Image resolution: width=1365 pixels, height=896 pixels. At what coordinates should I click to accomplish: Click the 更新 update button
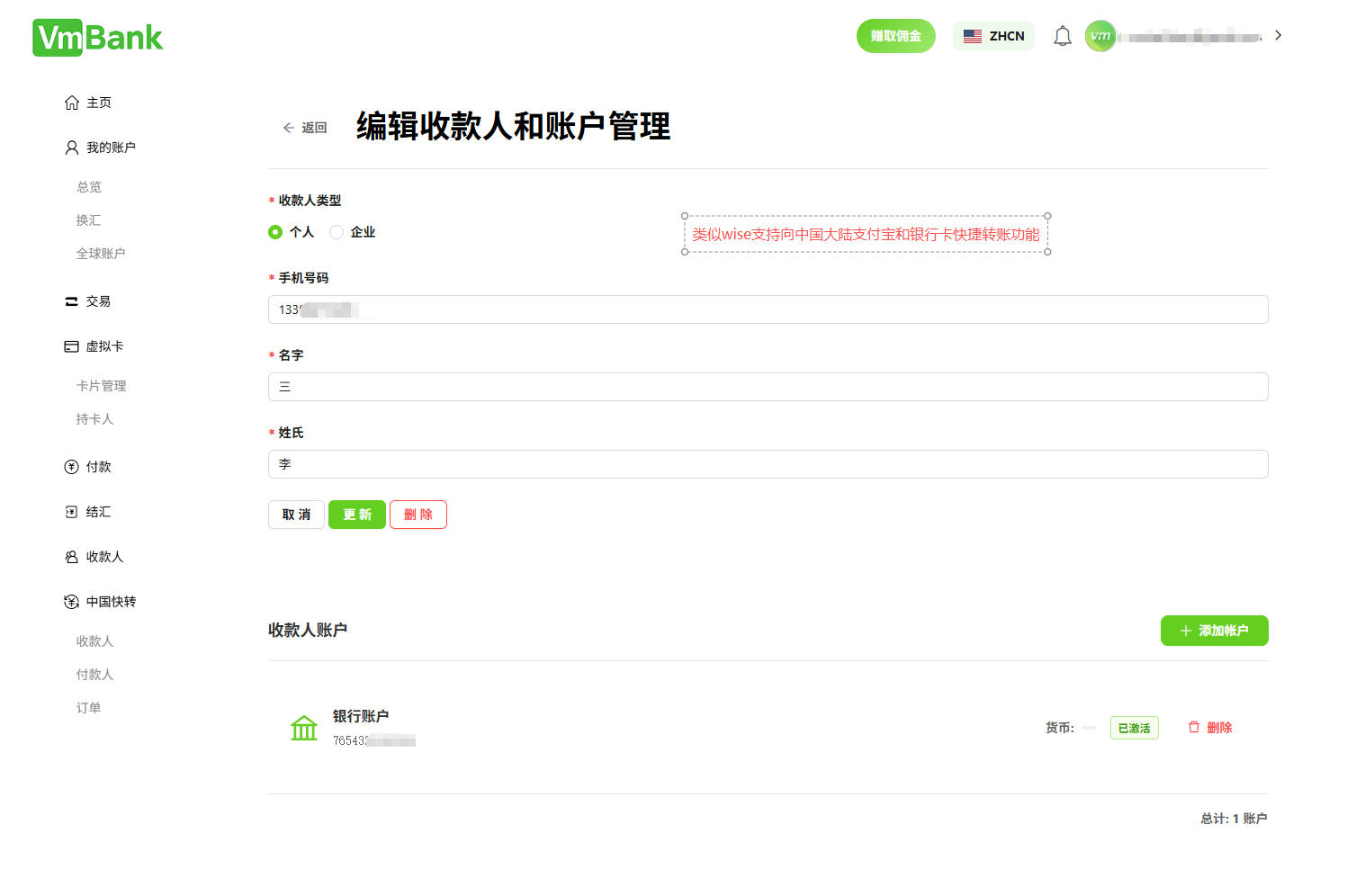[x=356, y=514]
